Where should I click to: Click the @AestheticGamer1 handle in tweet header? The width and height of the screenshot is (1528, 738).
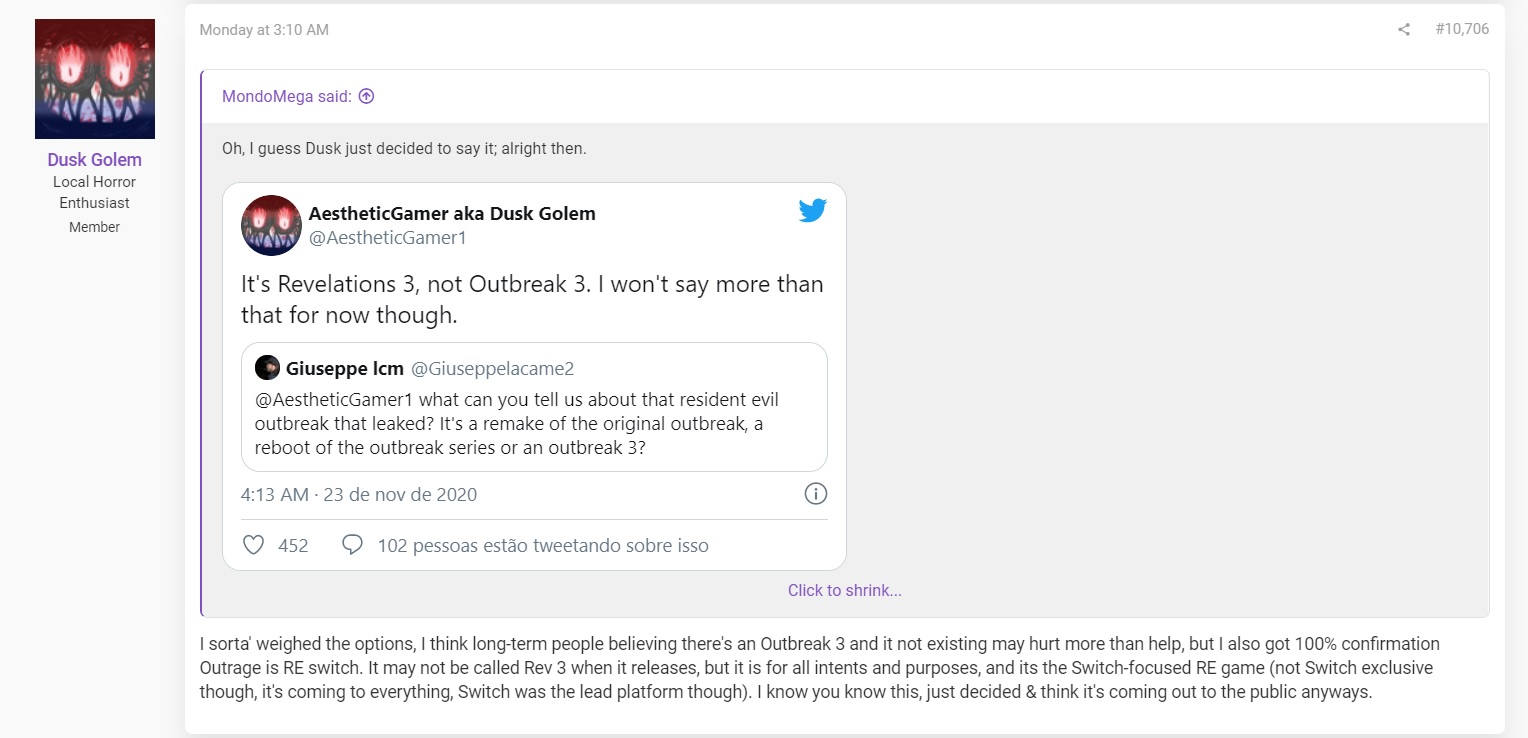click(x=388, y=238)
